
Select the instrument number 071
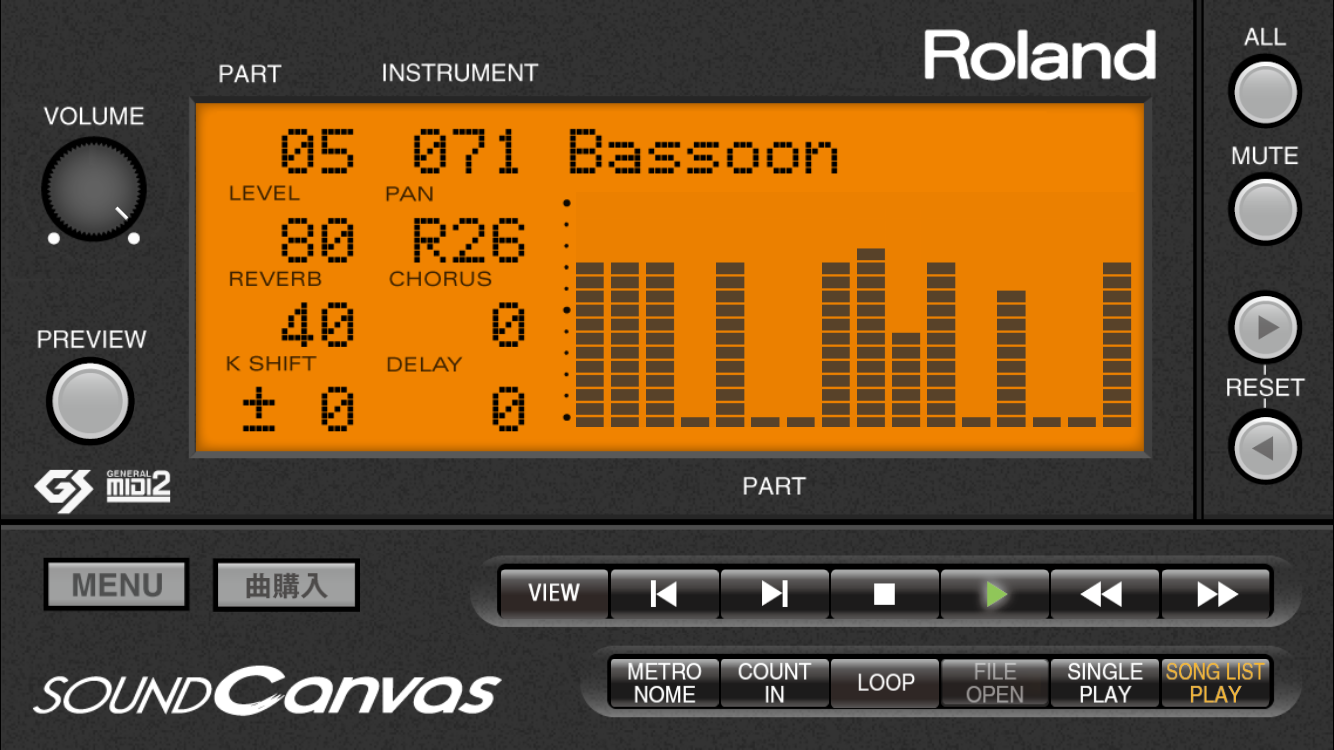click(467, 153)
